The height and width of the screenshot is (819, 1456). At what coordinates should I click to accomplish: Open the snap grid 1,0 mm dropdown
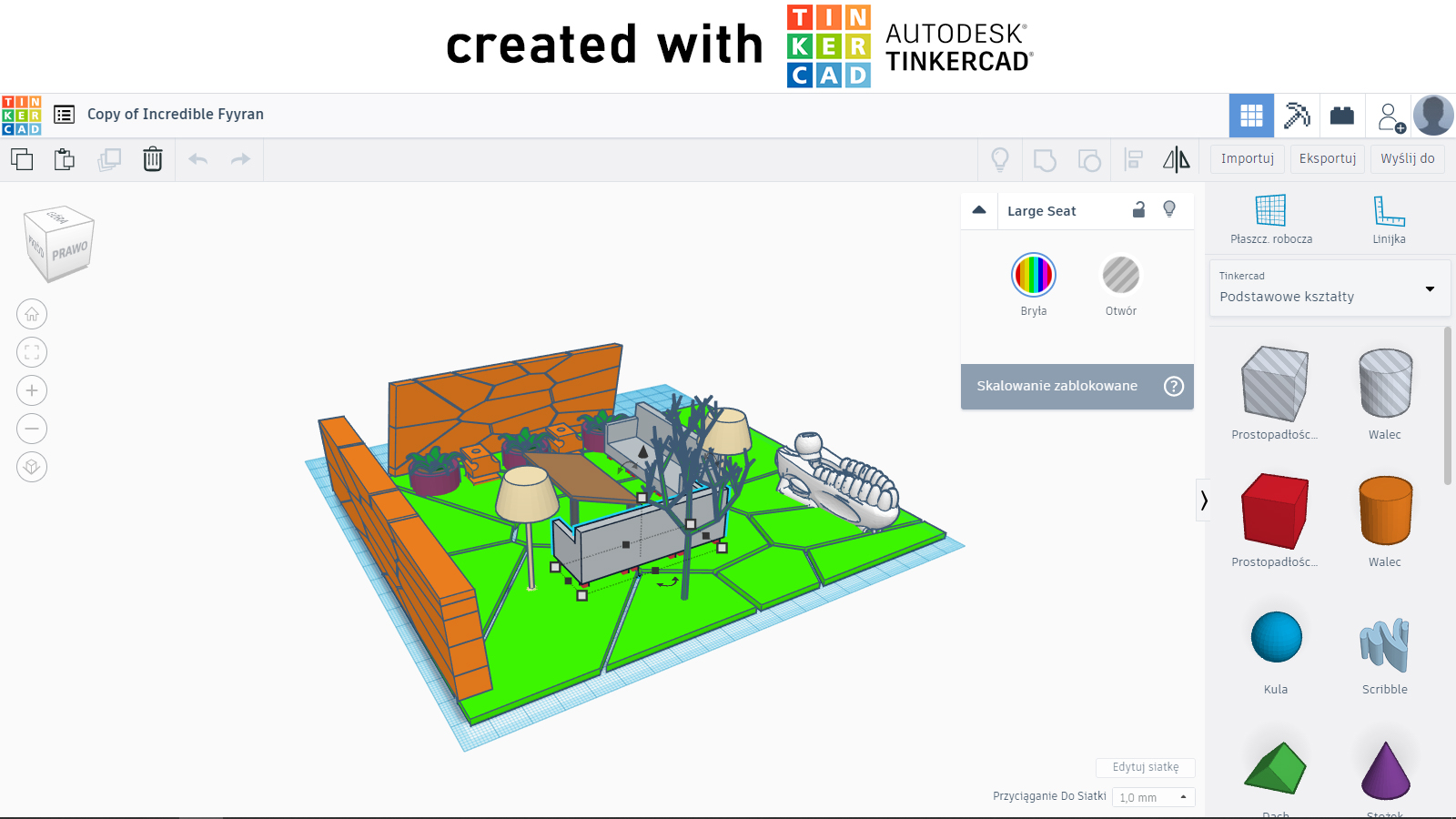[x=1154, y=797]
